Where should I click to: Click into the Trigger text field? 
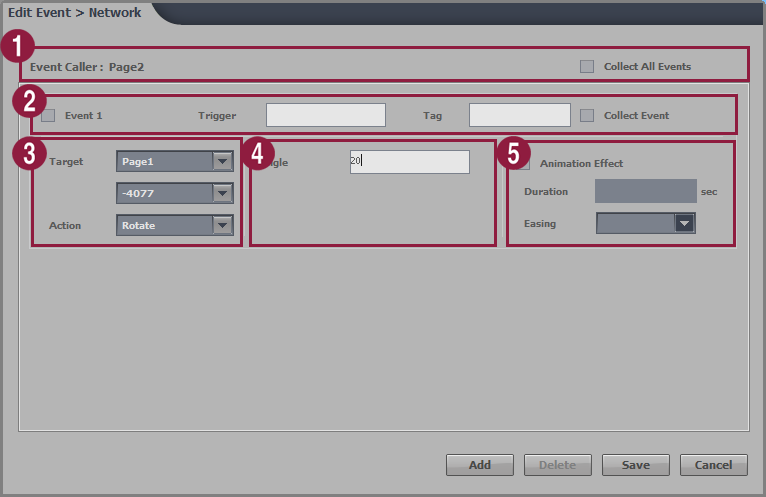click(325, 115)
